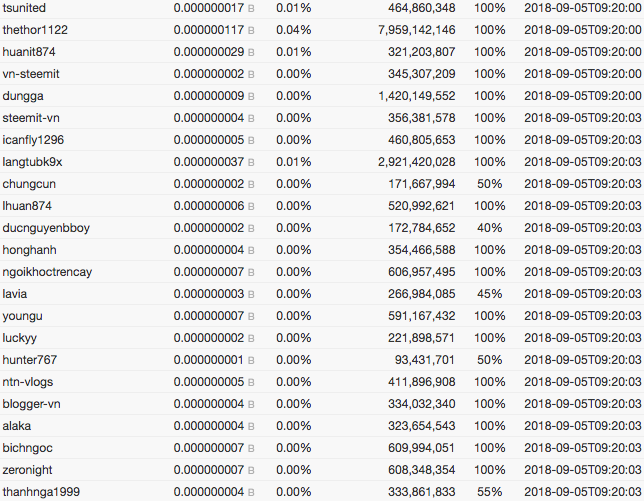Screen dimensions: 644x501
Task: Open vn-steemit account entry
Action: tap(31, 74)
